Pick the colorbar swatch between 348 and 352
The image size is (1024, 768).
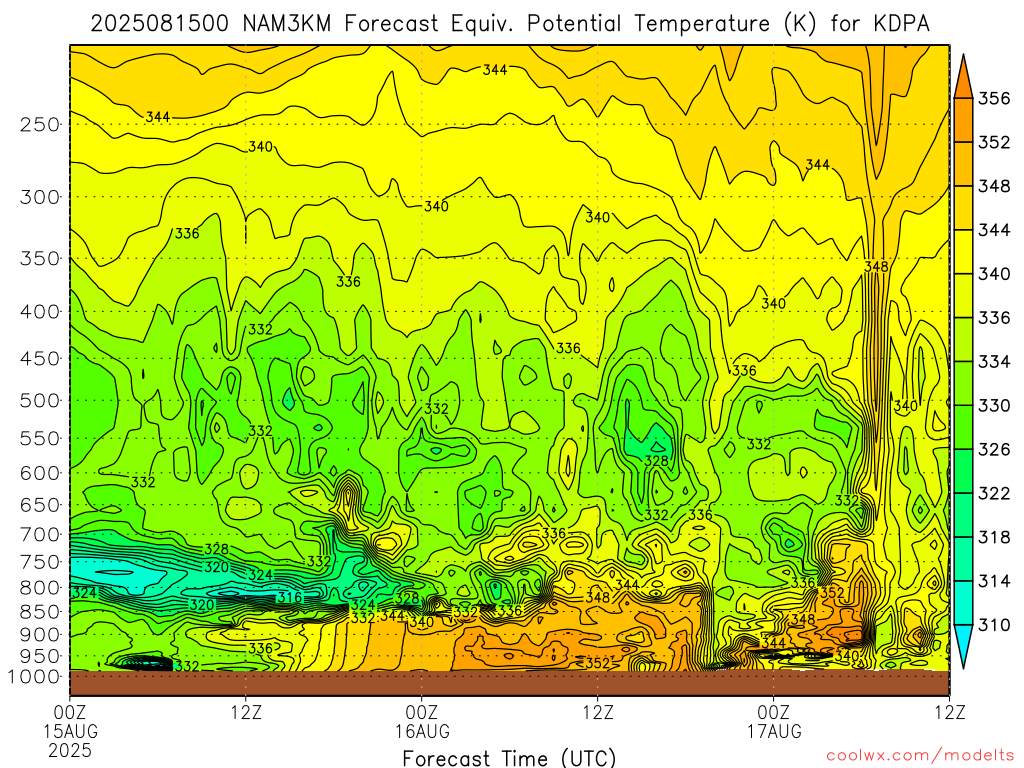[x=963, y=164]
